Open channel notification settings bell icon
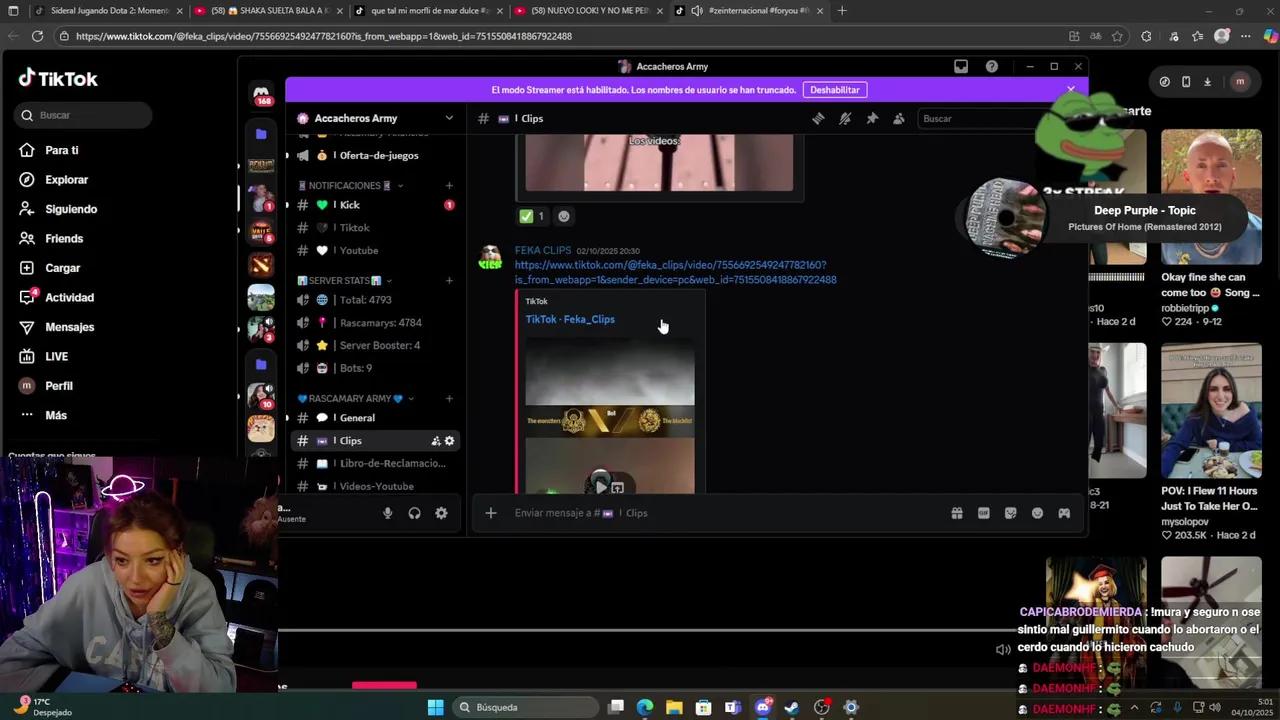This screenshot has width=1280, height=720. click(845, 119)
